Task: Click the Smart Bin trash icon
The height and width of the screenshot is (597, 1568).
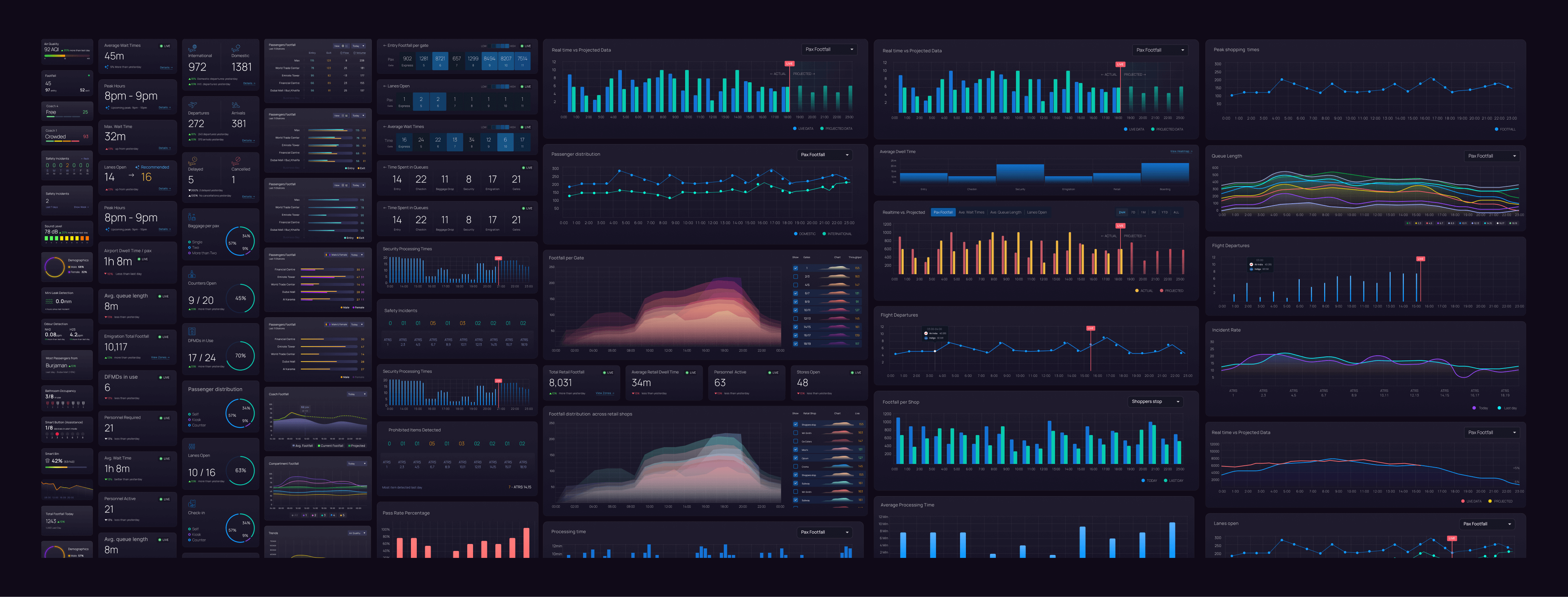Action: [x=48, y=461]
